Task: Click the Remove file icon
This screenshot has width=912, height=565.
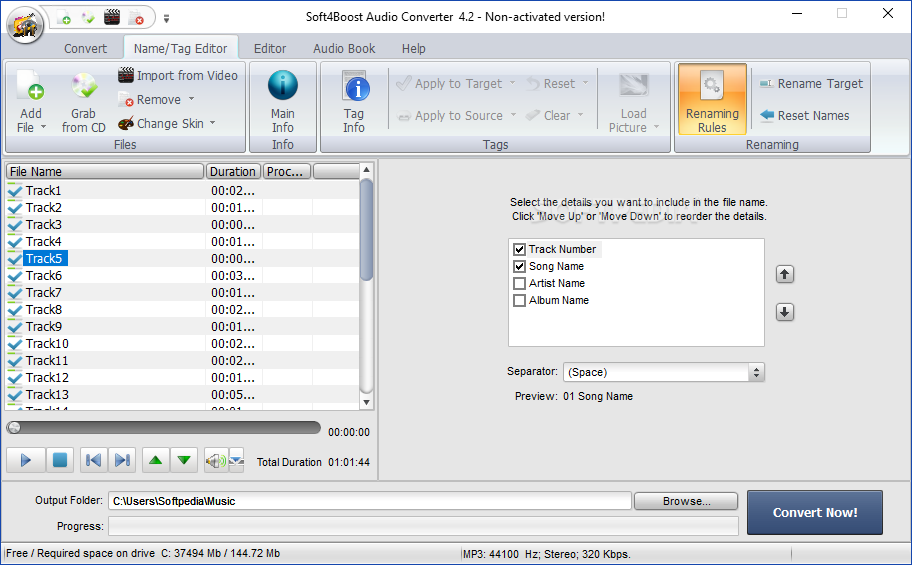Action: (x=126, y=100)
